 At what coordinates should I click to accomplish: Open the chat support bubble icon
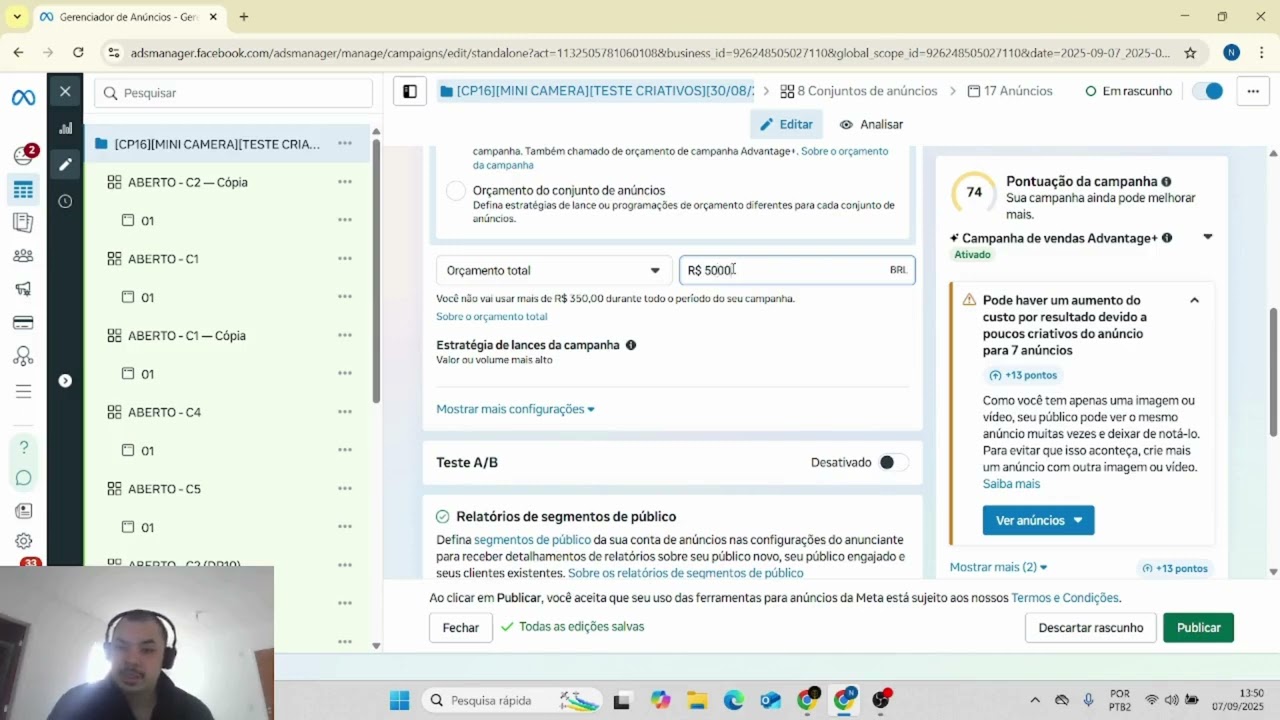pyautogui.click(x=23, y=478)
